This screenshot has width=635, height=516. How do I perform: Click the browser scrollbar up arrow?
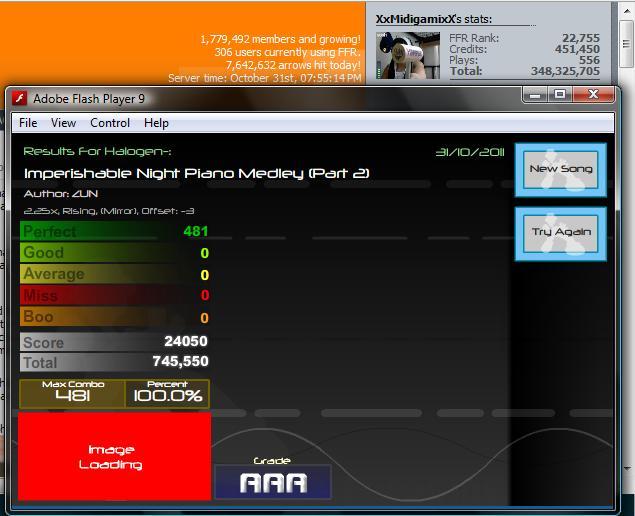coord(626,11)
